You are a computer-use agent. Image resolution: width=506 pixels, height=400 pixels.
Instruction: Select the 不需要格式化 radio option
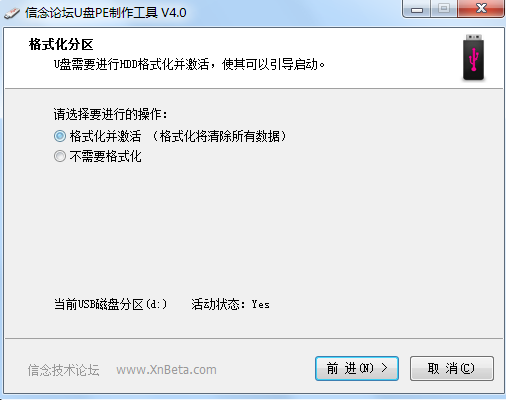click(60, 156)
